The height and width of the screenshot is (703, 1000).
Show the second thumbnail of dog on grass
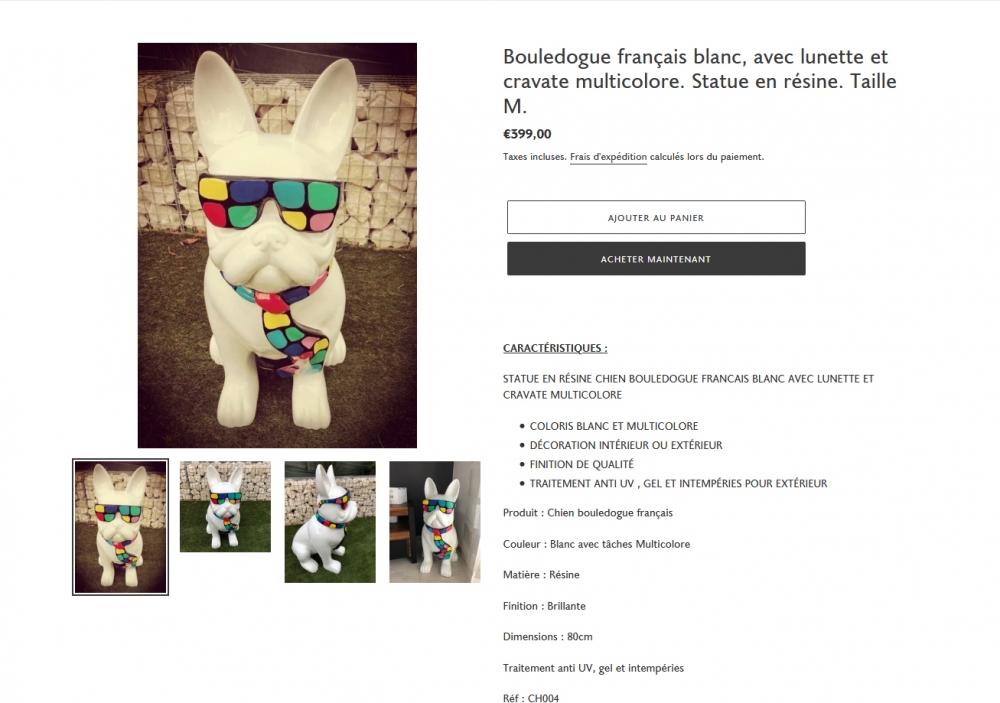pyautogui.click(x=225, y=507)
